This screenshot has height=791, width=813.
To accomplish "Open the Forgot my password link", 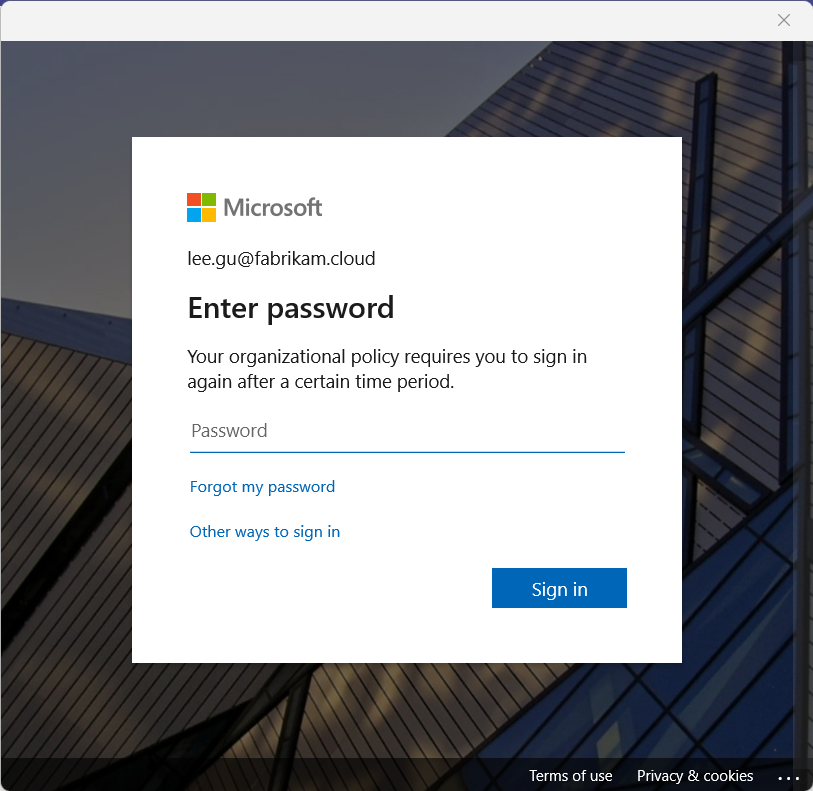I will 262,487.
